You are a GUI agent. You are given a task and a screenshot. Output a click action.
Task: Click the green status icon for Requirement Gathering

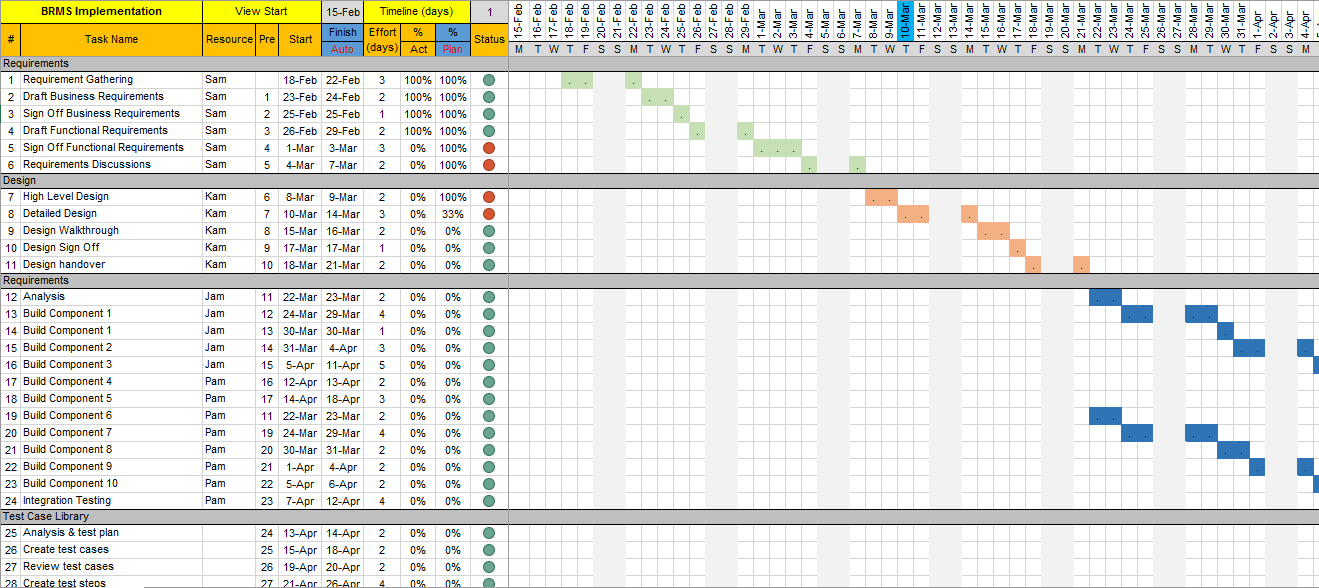488,79
